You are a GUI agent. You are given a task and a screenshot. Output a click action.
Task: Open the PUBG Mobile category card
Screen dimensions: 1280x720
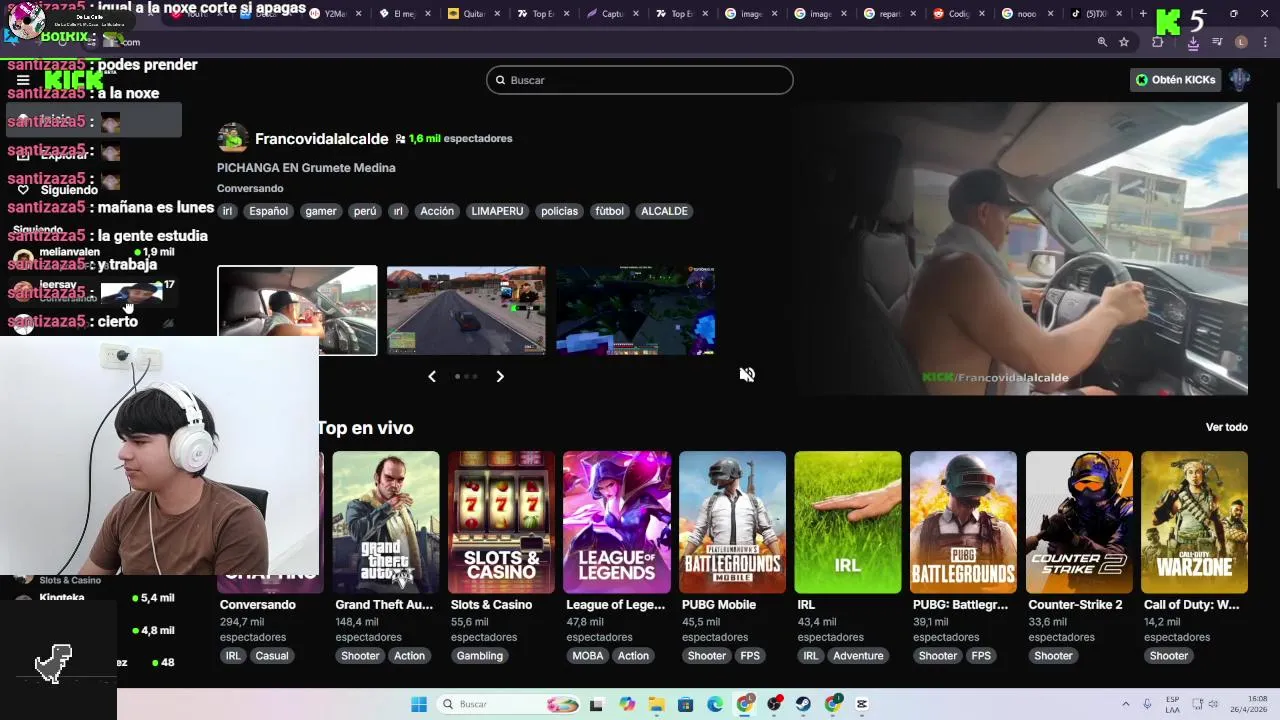click(x=732, y=522)
